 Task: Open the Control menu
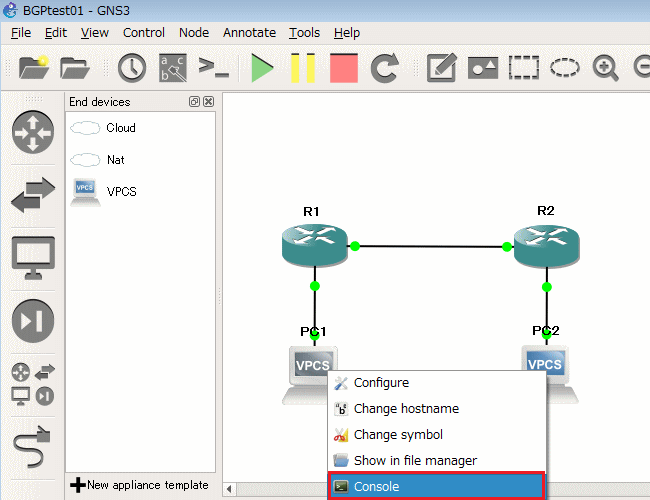point(143,33)
